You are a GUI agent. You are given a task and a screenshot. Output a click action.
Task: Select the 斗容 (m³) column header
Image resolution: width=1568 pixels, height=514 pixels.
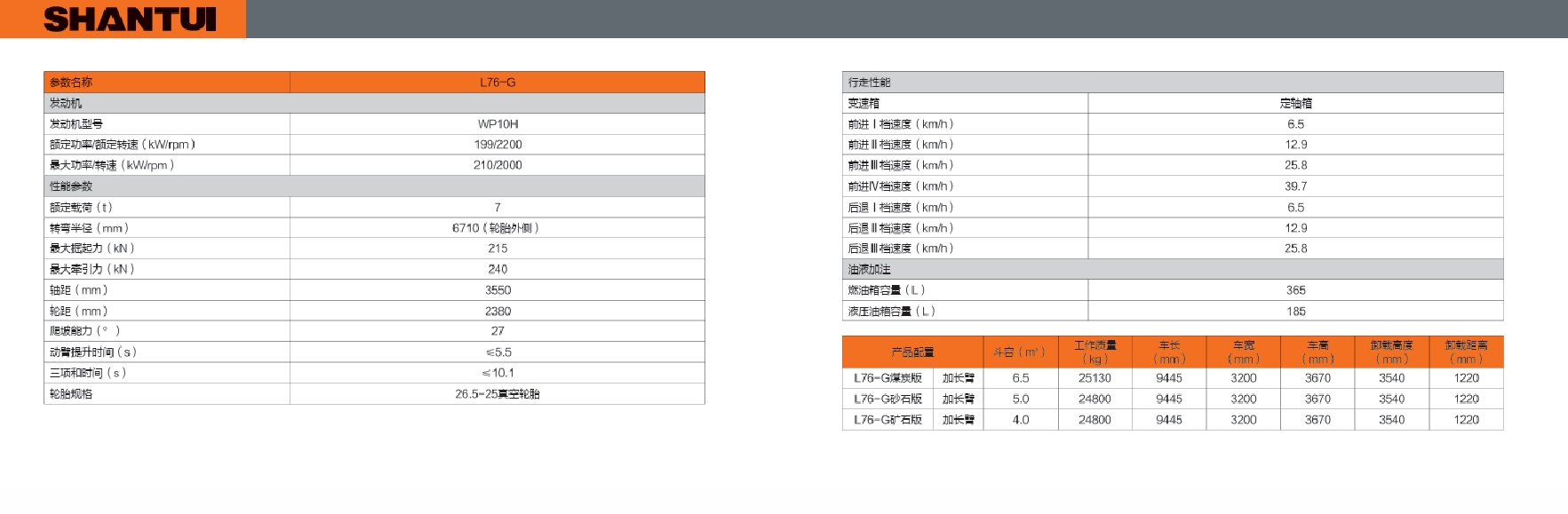(1020, 352)
